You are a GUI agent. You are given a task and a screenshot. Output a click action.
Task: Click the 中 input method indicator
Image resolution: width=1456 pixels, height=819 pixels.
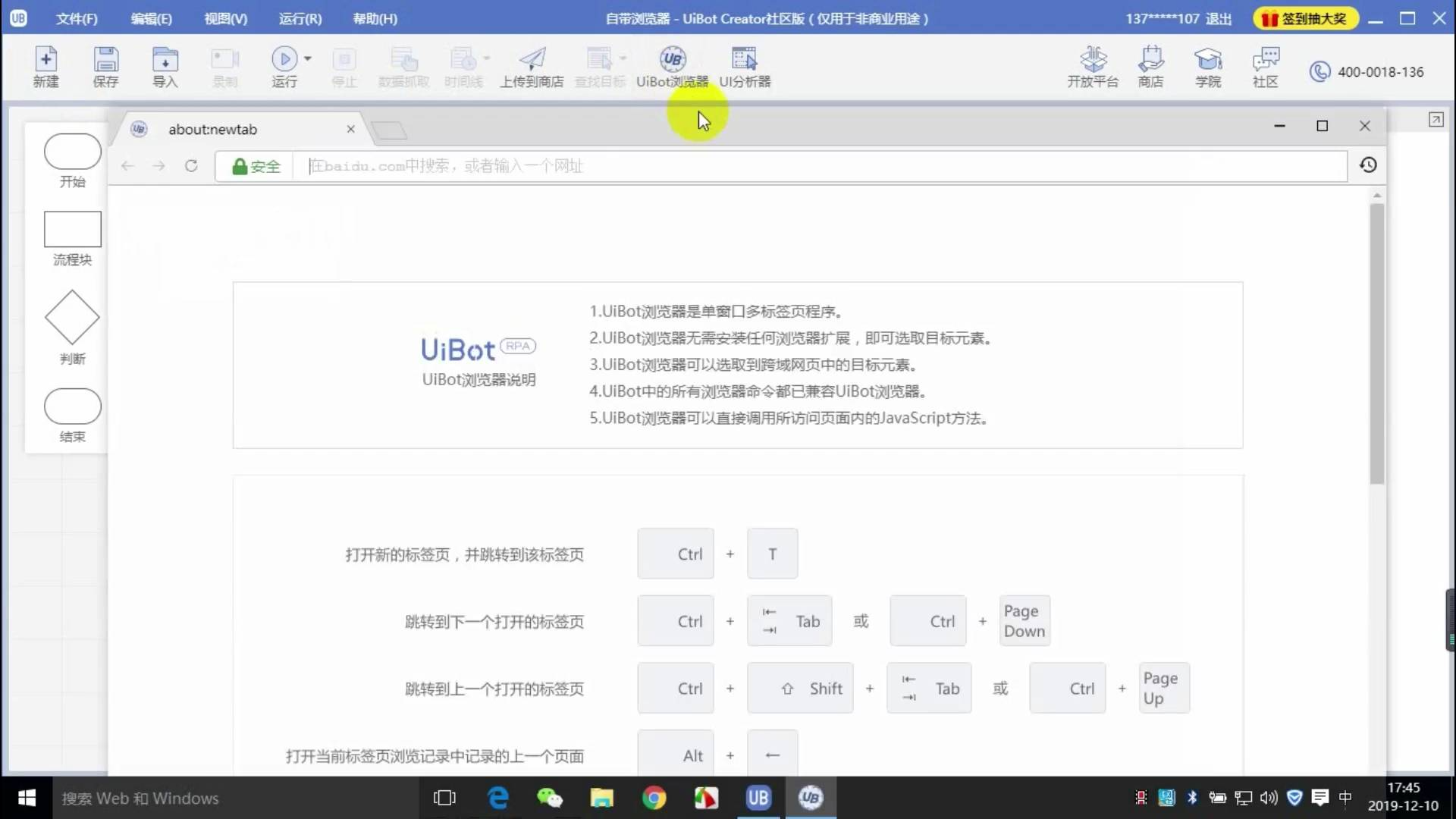1345,798
